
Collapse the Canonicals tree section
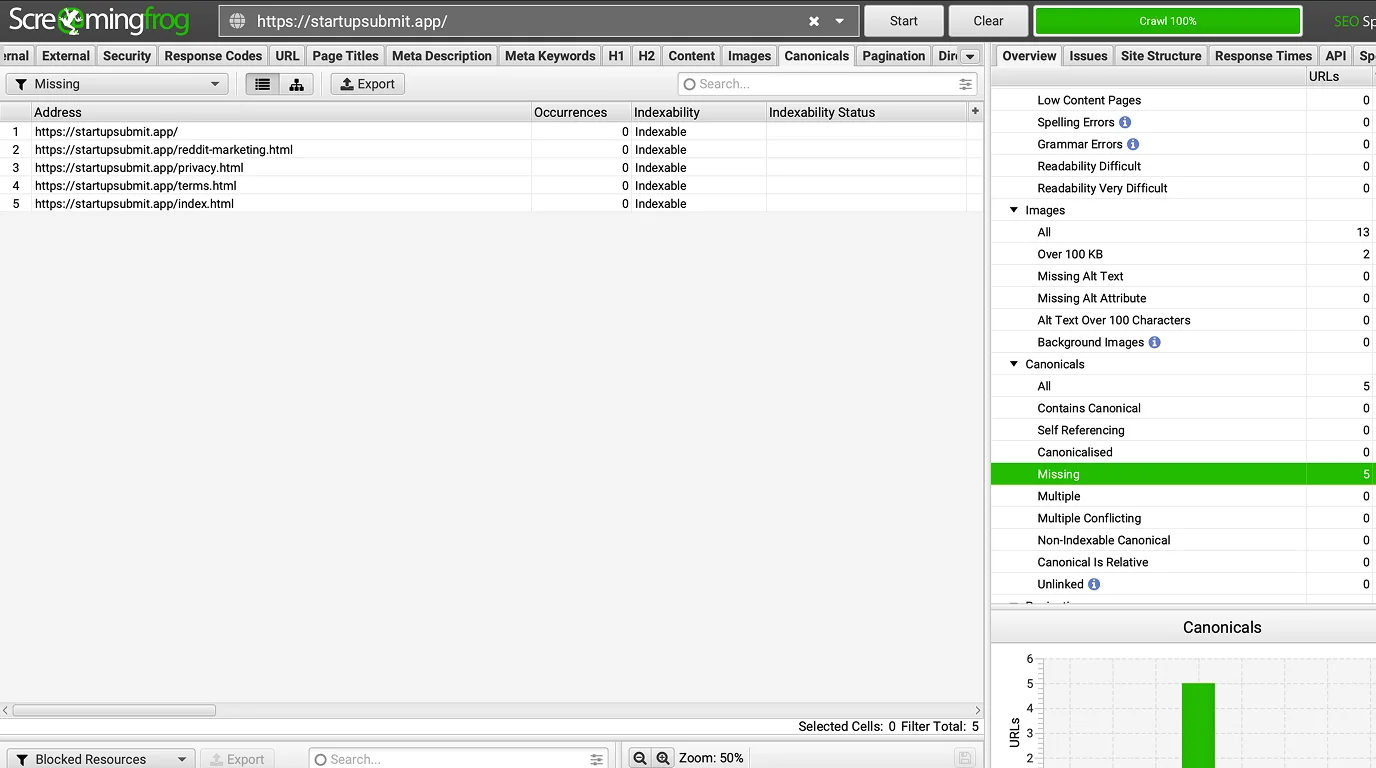pyautogui.click(x=1014, y=364)
